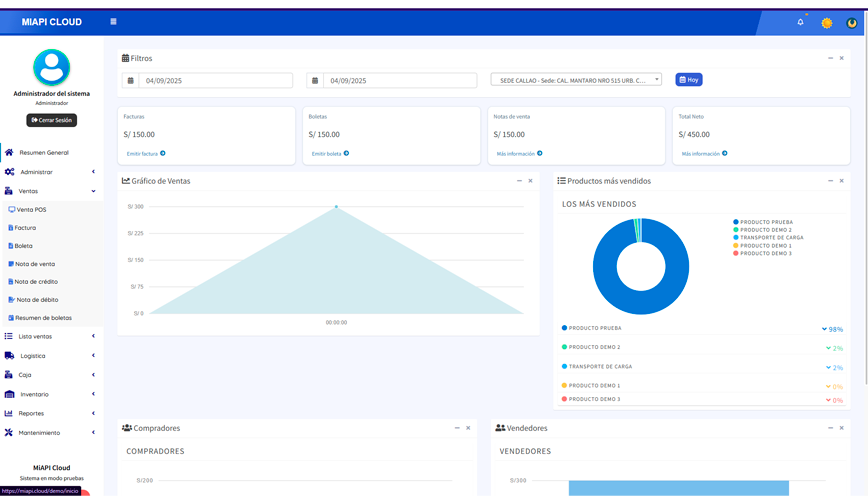Click the Reportes chart icon
Screen dimensions: 868x504
tap(9, 413)
